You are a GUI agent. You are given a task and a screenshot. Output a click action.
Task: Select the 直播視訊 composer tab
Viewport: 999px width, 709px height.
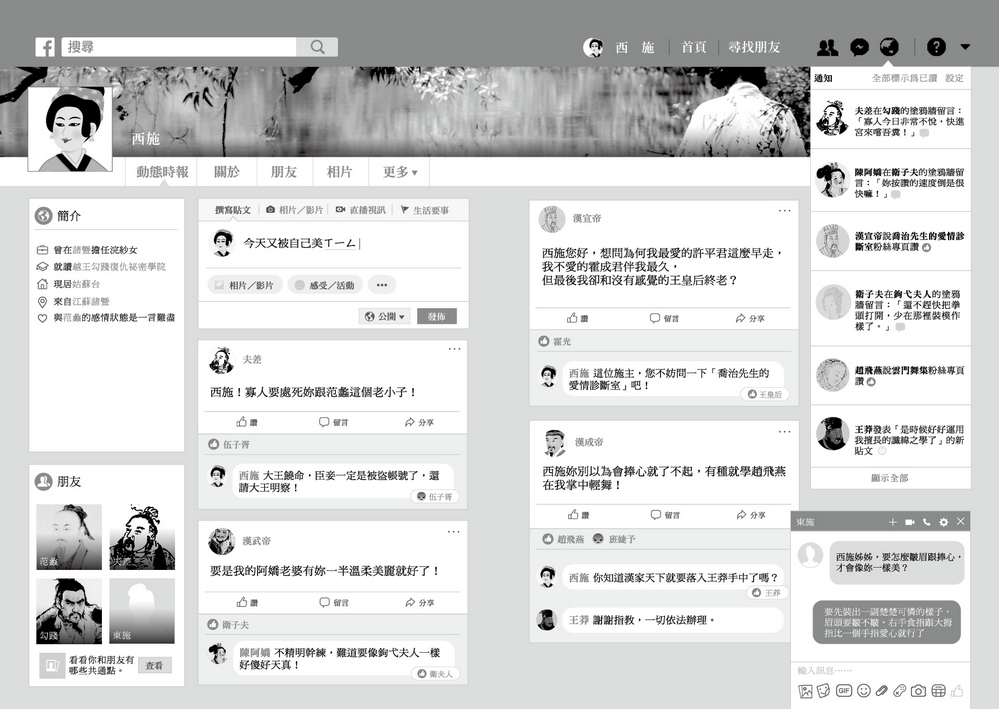click(x=361, y=210)
